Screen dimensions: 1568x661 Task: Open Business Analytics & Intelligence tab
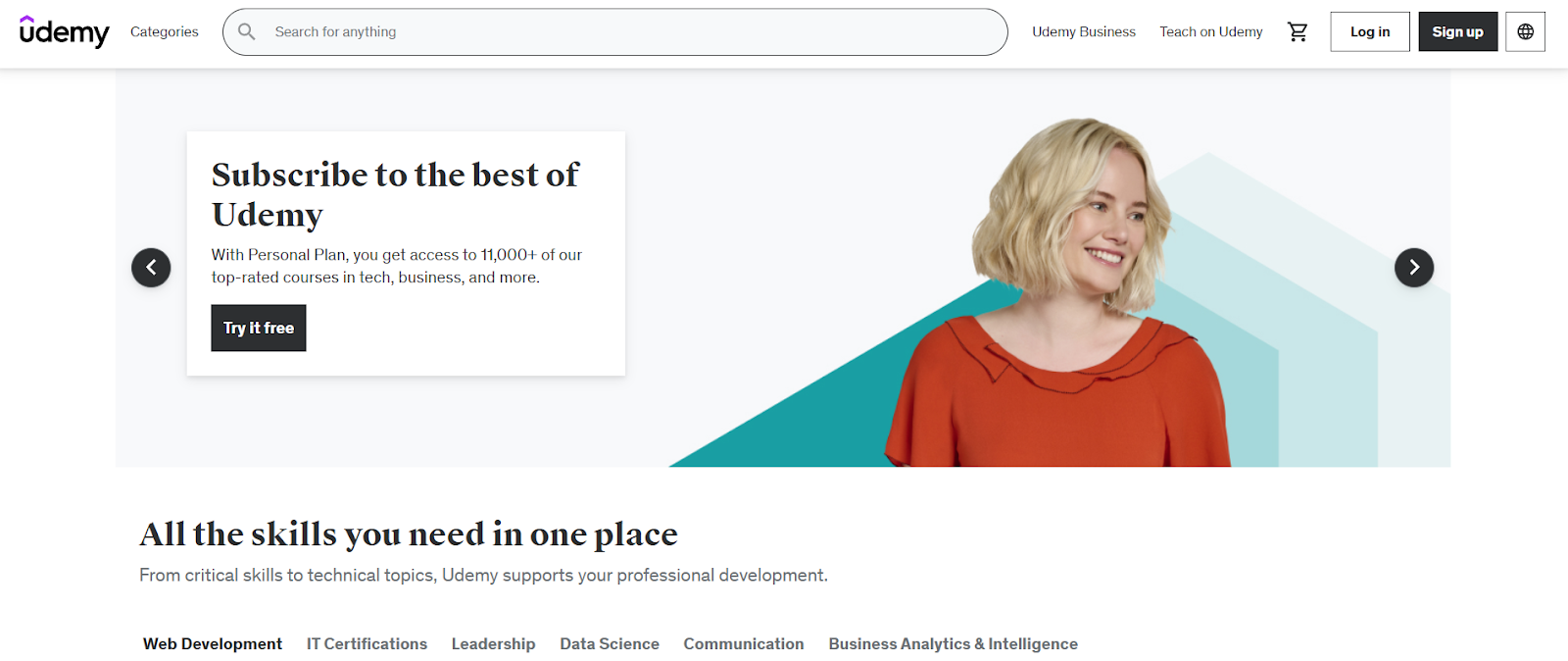pos(954,644)
